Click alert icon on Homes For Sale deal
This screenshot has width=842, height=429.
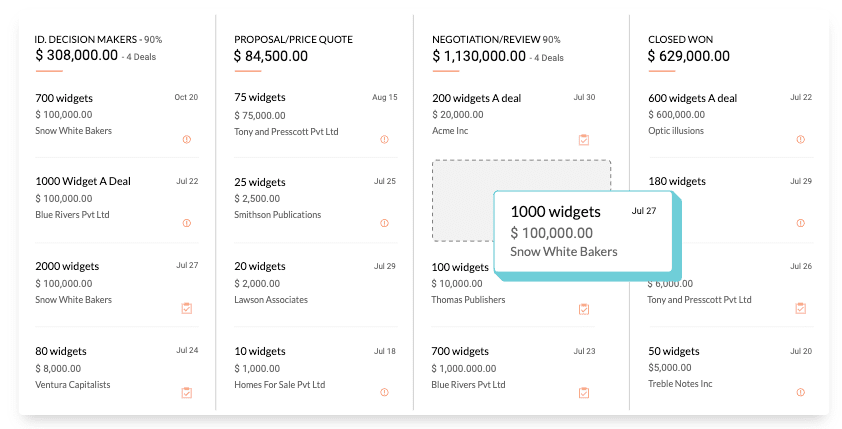coord(384,392)
